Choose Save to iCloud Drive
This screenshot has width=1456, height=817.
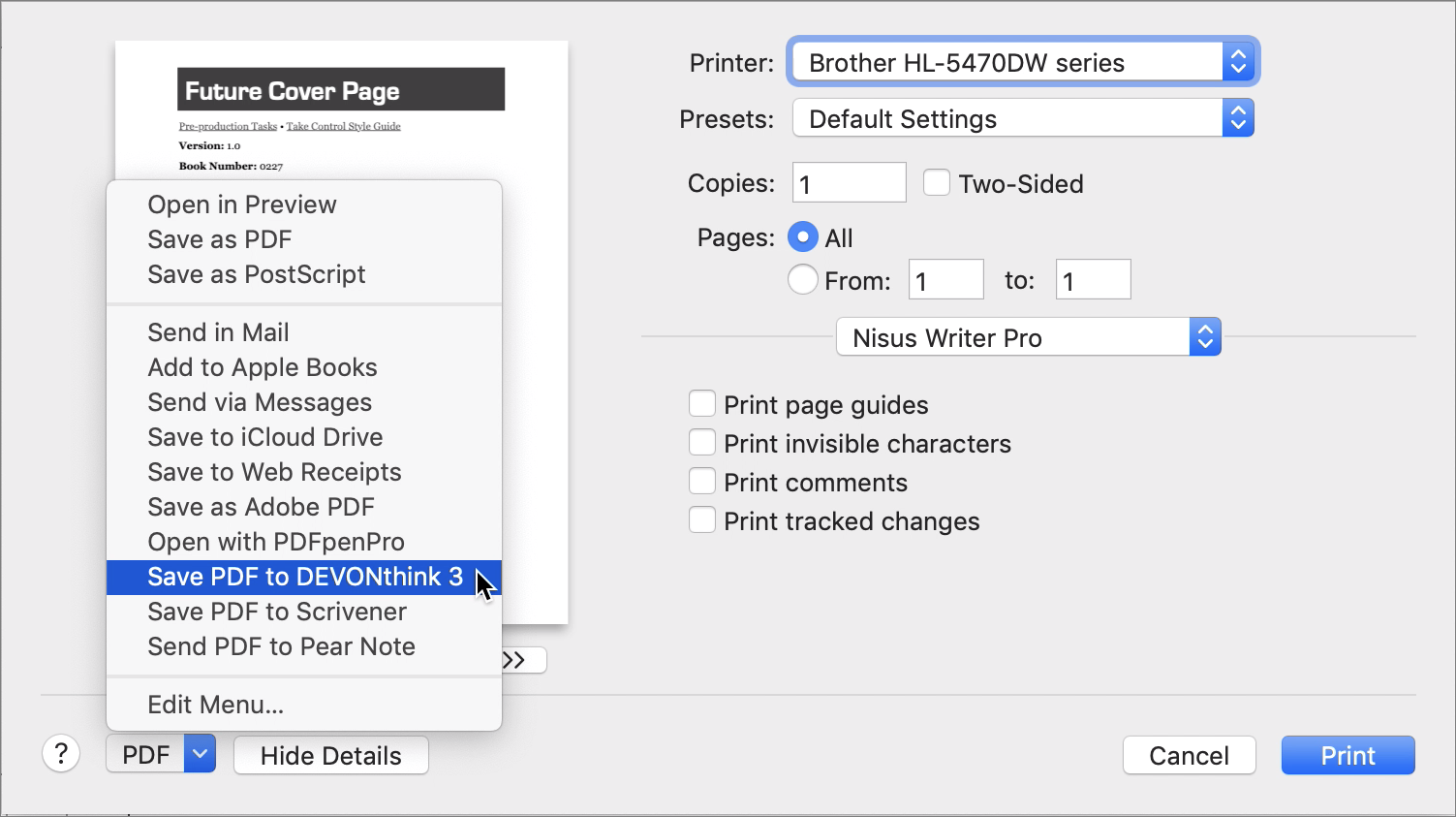[x=304, y=437]
